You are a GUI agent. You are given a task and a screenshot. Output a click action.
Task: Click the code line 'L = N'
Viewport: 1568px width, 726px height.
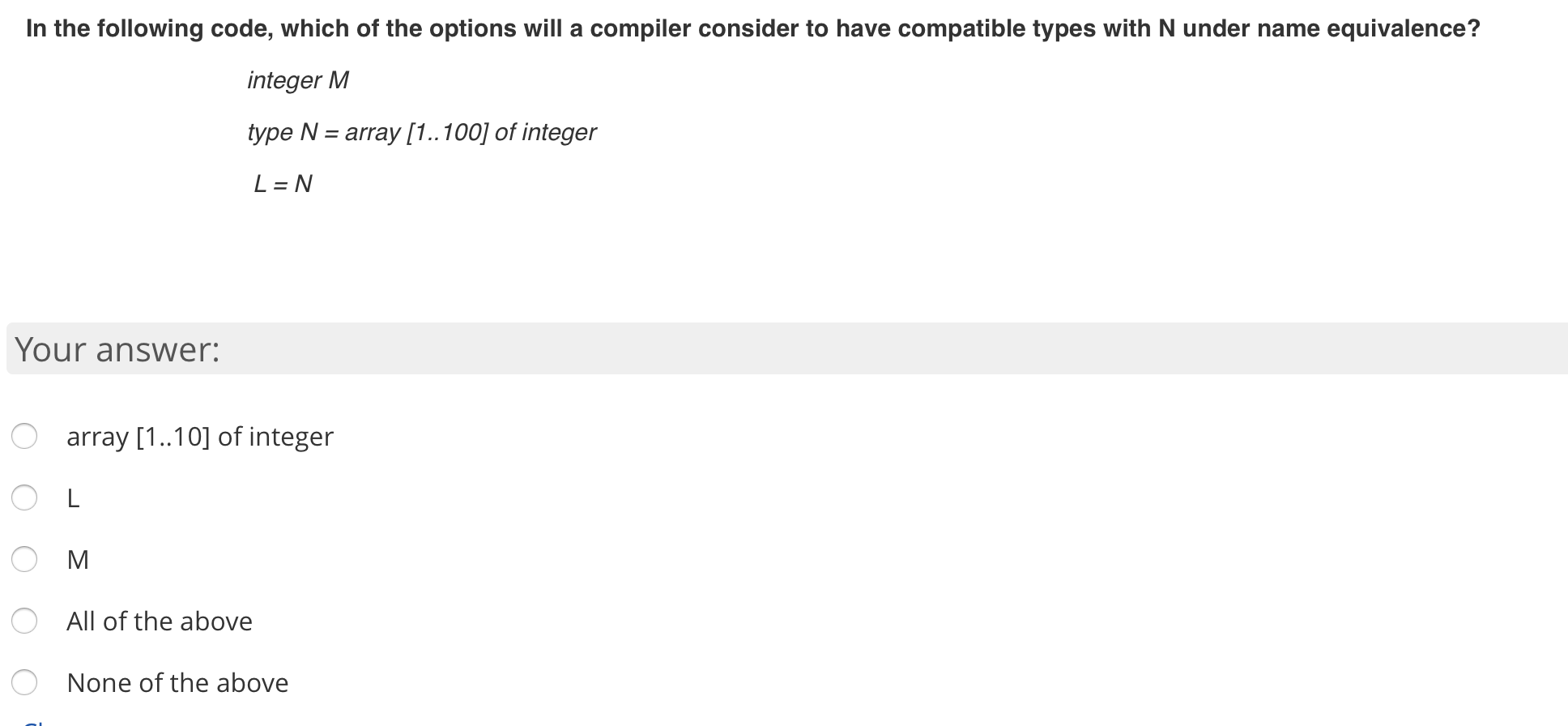282,184
